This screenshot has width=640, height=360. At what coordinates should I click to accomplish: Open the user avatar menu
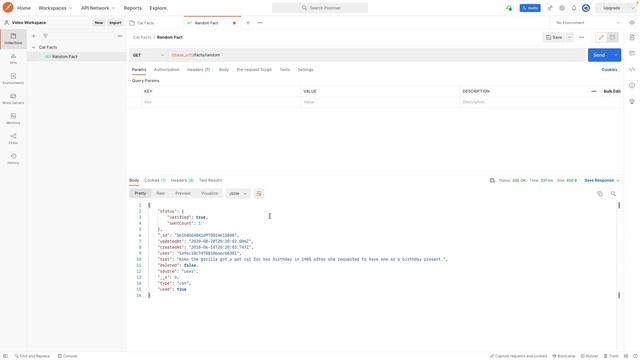[x=586, y=8]
